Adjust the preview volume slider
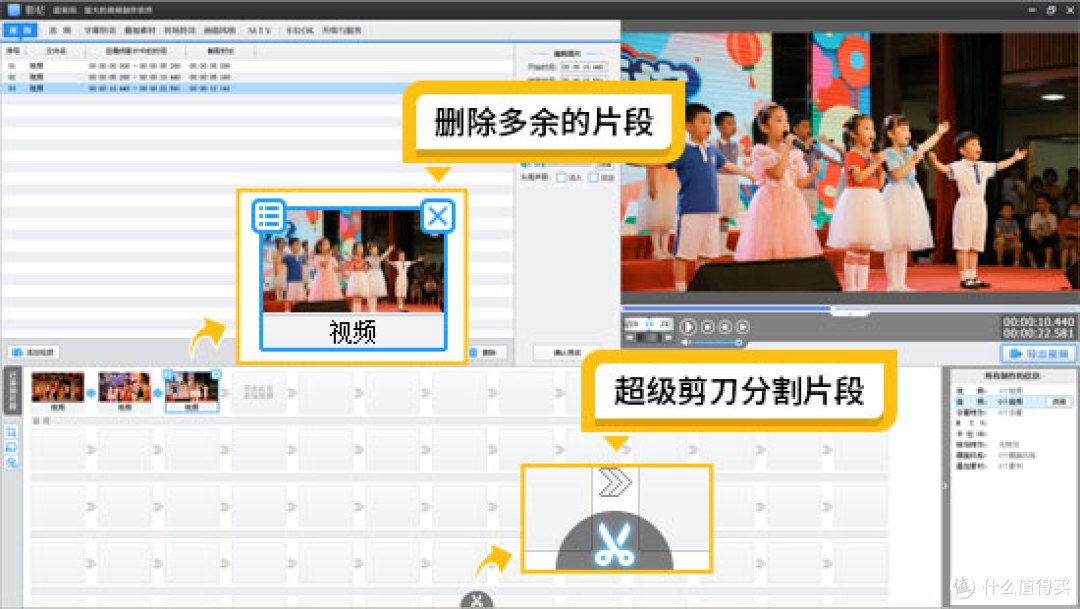The image size is (1080, 609). [x=717, y=342]
